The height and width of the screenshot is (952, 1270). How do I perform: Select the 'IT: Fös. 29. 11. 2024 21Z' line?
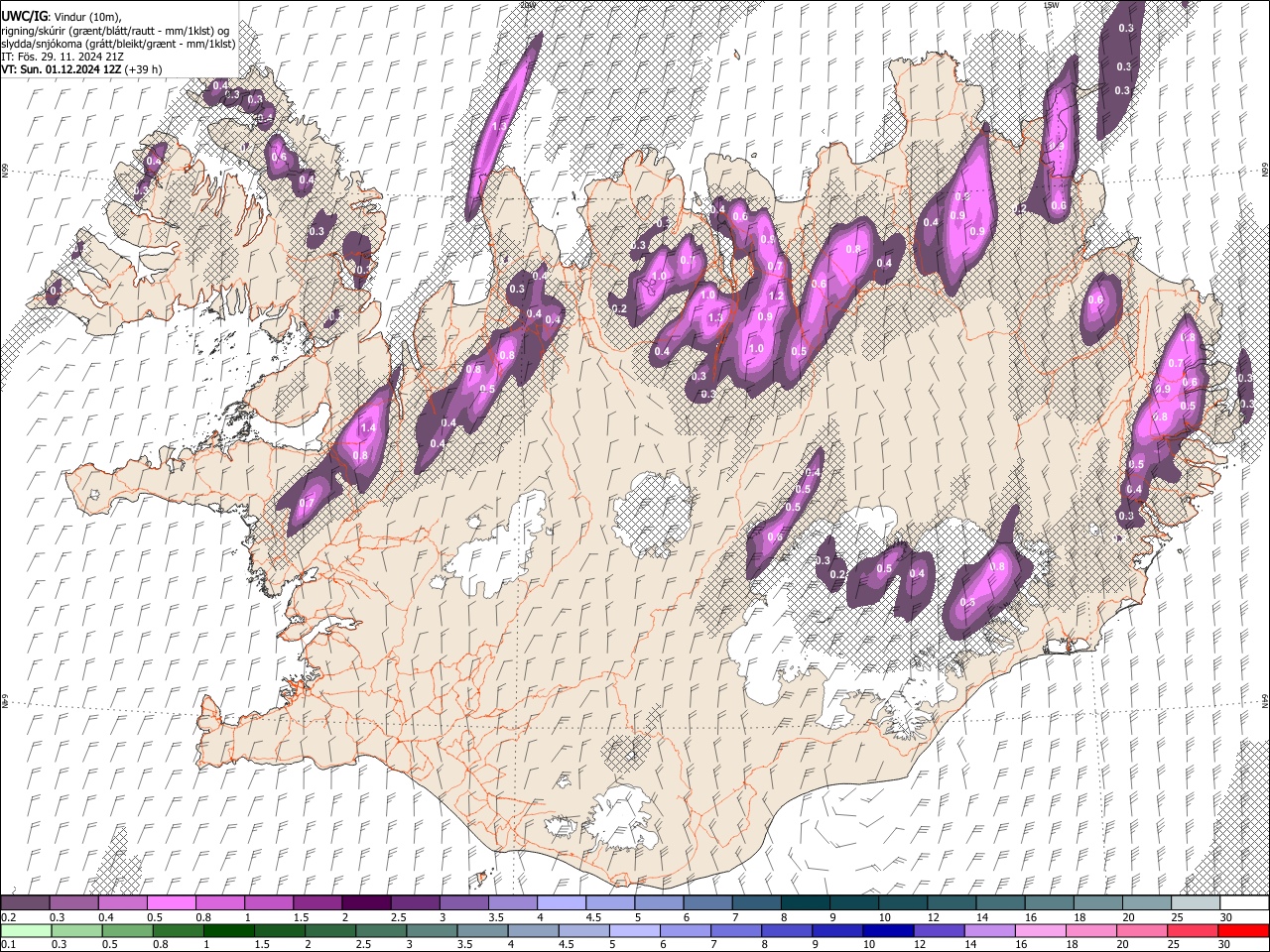(x=63, y=57)
